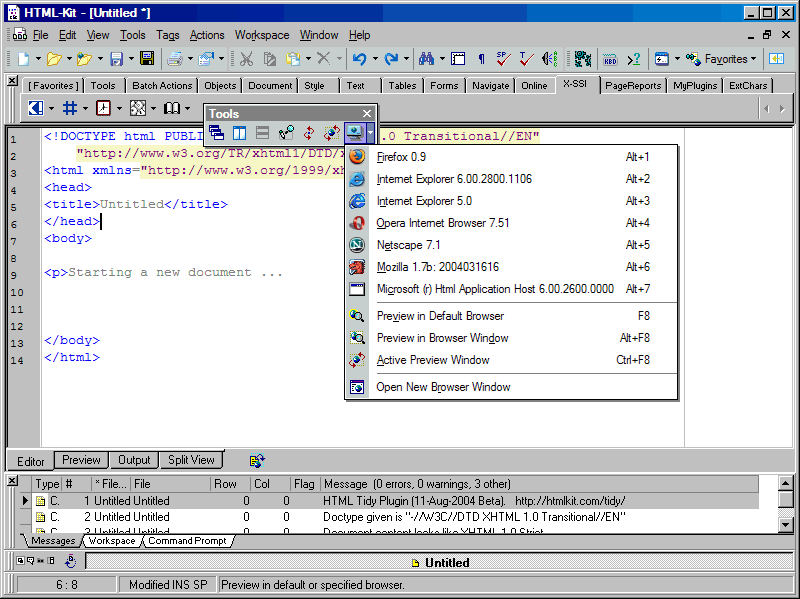
Task: Click the tile horizontally icon in Tools palette
Action: coord(262,133)
